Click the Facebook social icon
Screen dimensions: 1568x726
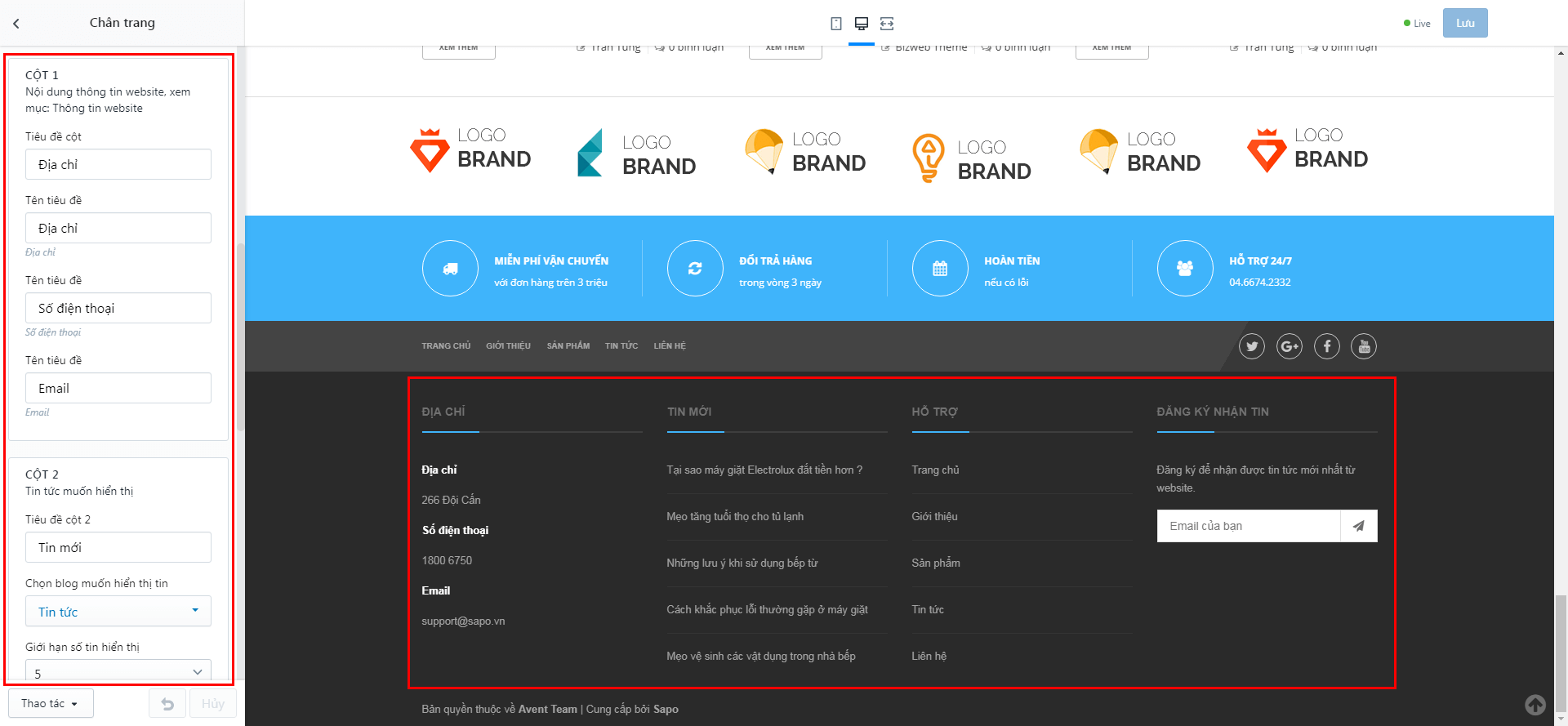point(1327,346)
